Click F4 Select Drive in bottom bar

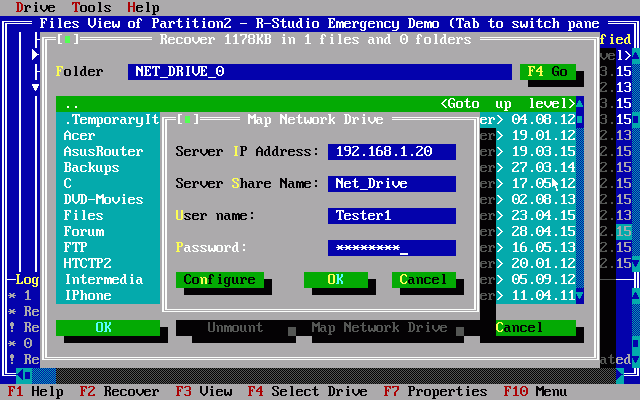(x=307, y=391)
